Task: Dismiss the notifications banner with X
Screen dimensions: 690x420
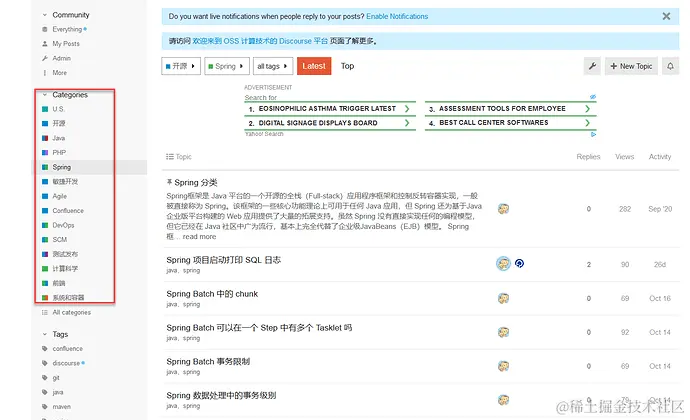Action: [x=666, y=16]
